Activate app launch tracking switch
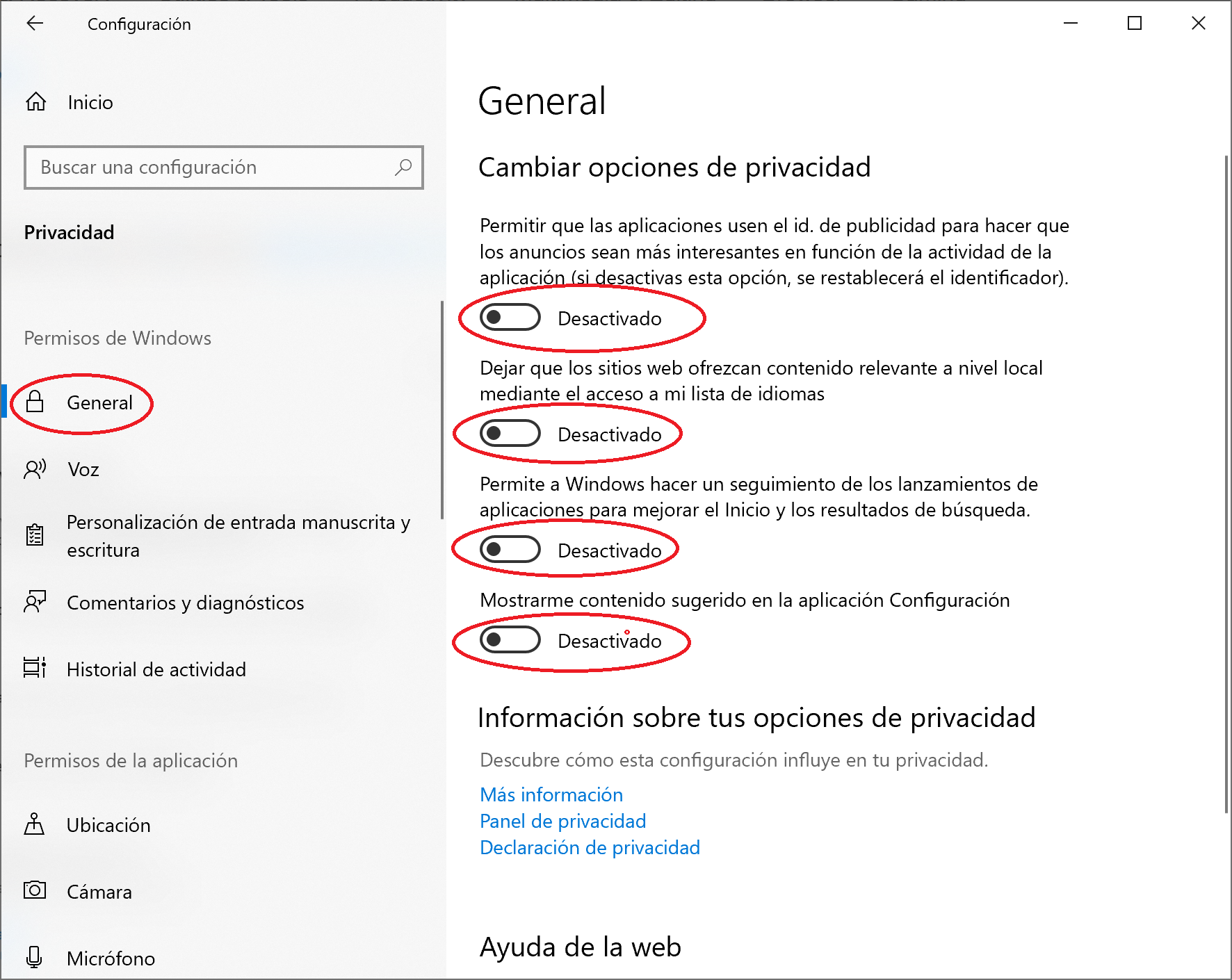Screen dimensions: 1232x980 pyautogui.click(x=509, y=549)
